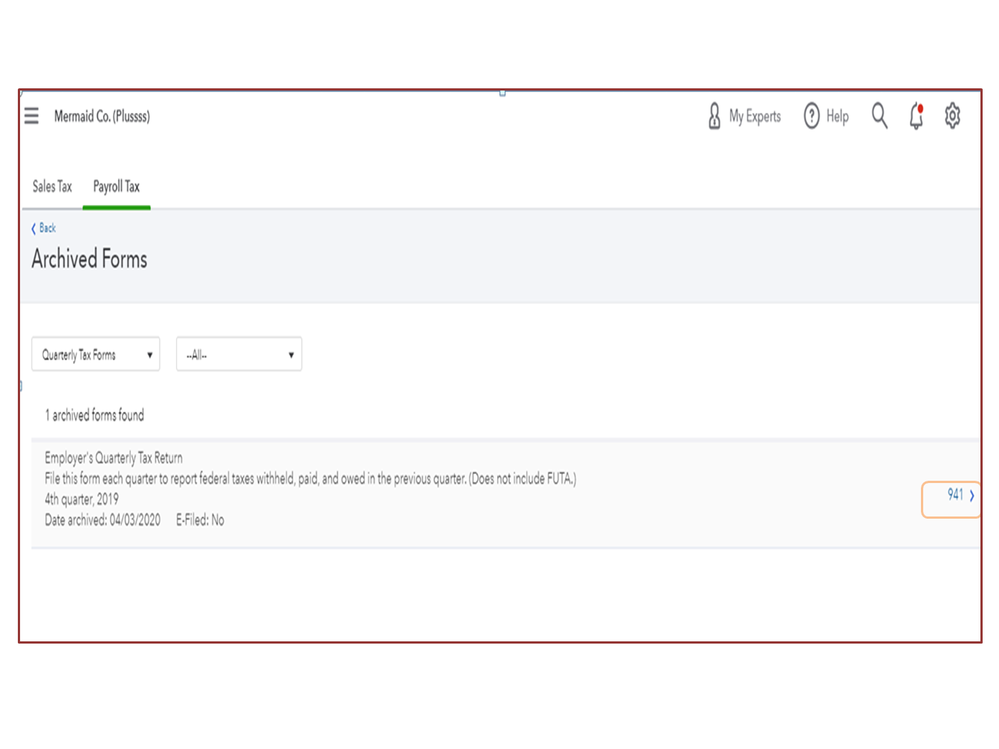Click the chevron arrow beside 941
999x749 pixels.
(x=972, y=496)
